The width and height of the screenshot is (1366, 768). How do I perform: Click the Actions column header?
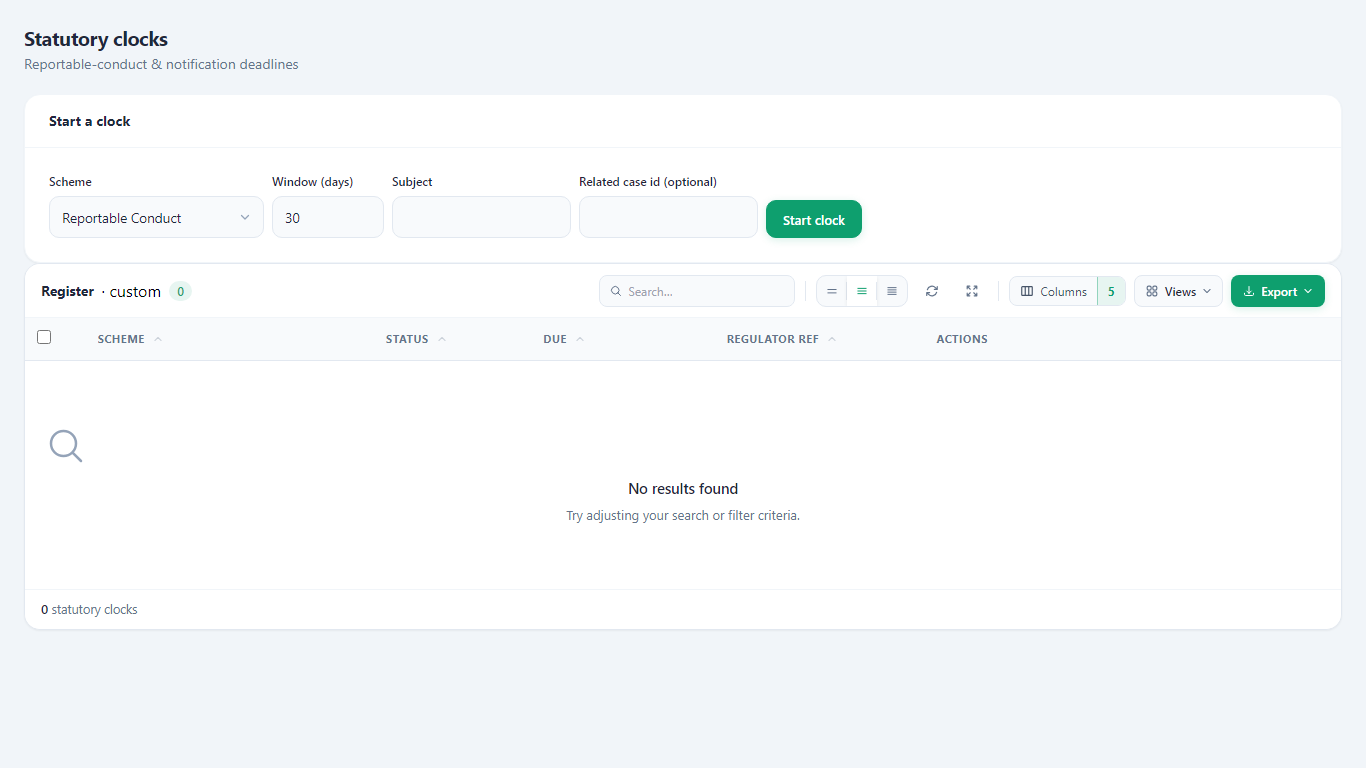tap(962, 339)
